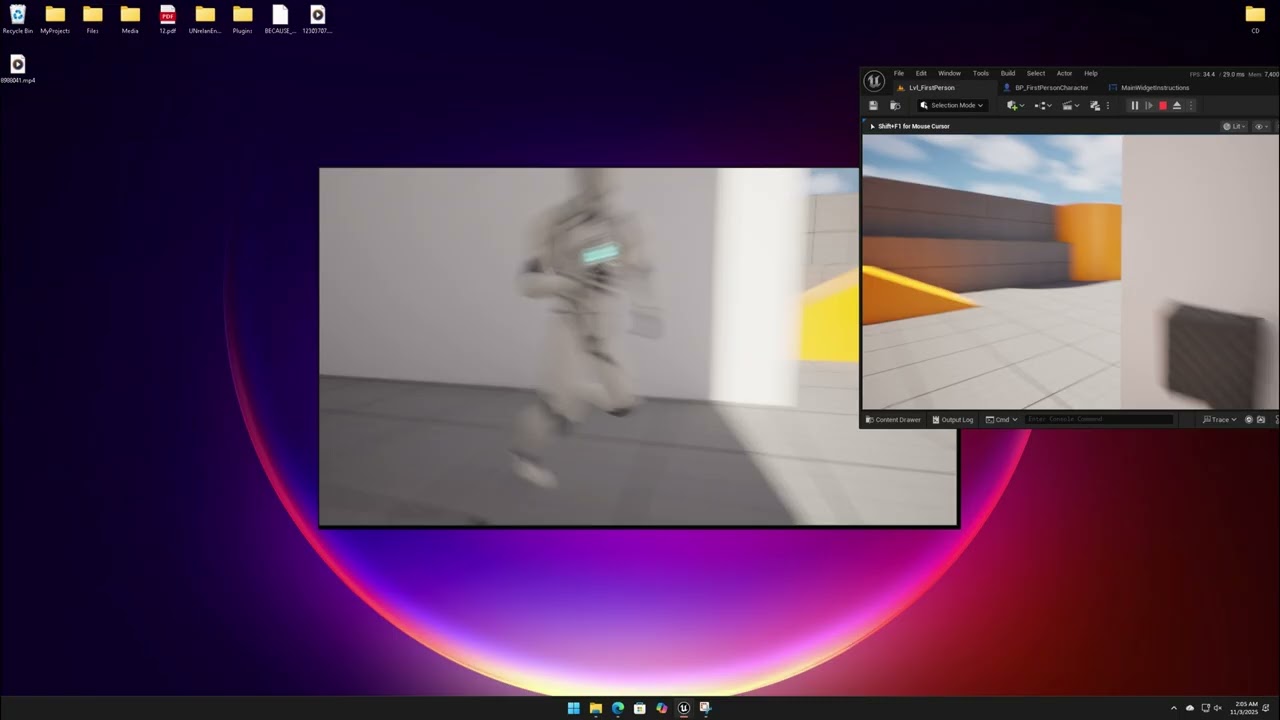Open the Cmd console type dropdown
The height and width of the screenshot is (720, 1280).
pos(1001,419)
